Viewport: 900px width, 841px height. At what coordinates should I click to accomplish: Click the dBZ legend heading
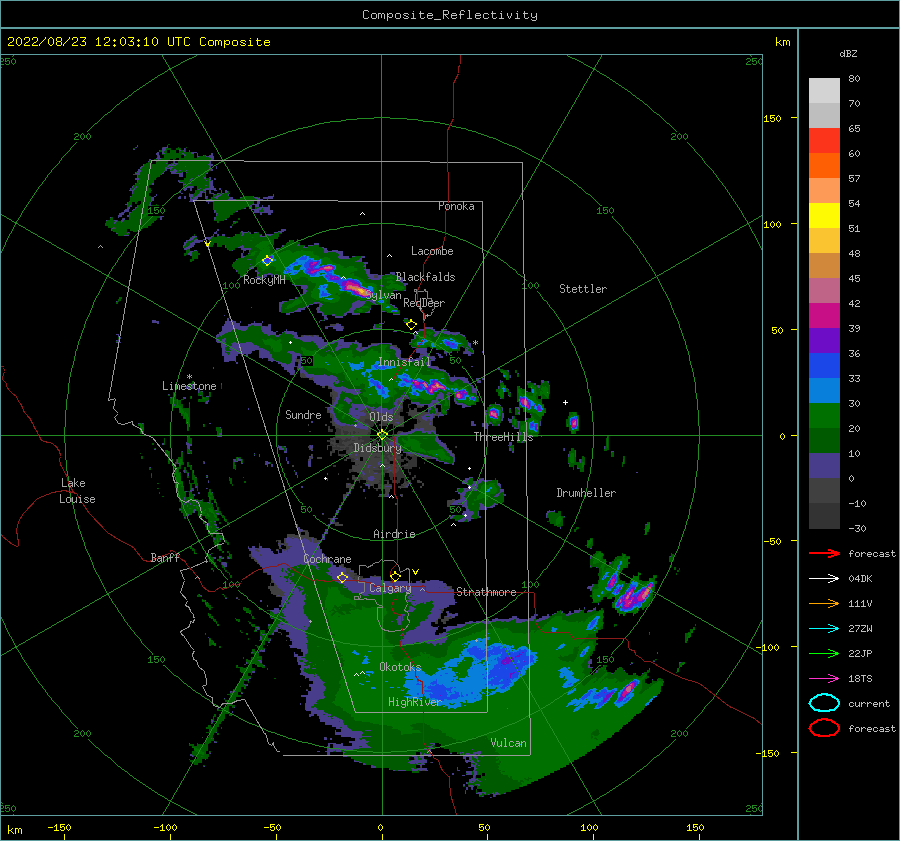[x=848, y=54]
